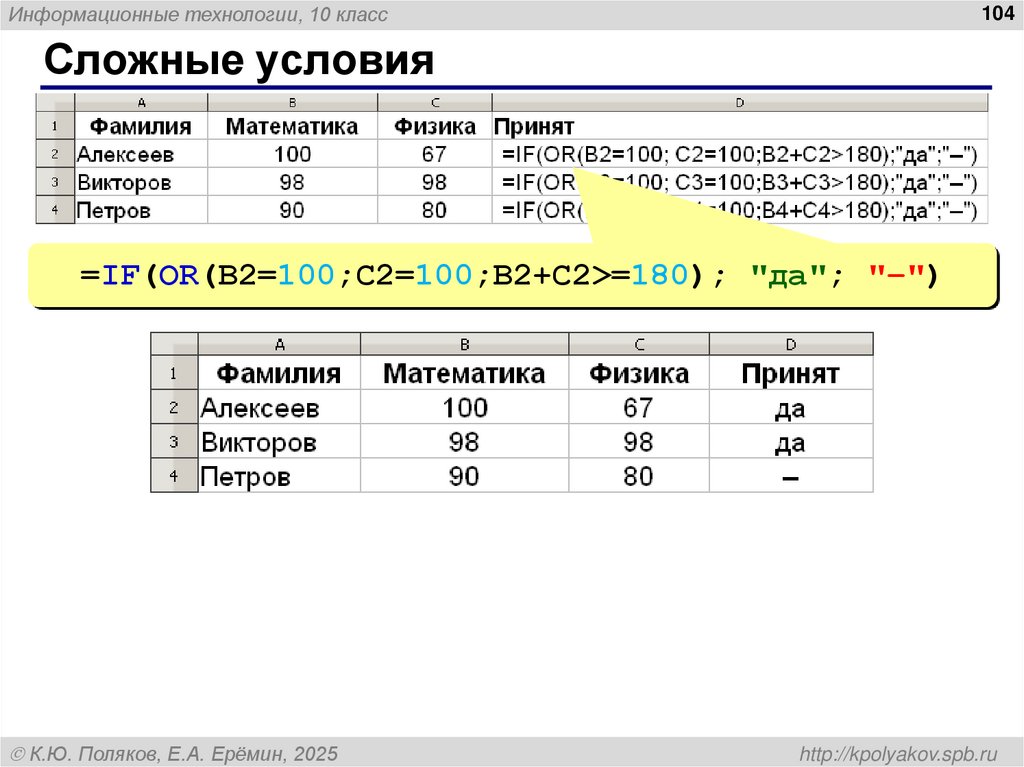Screen dimensions: 1024x767
Task: Click the top table cell 'Петров'
Action: click(141, 210)
